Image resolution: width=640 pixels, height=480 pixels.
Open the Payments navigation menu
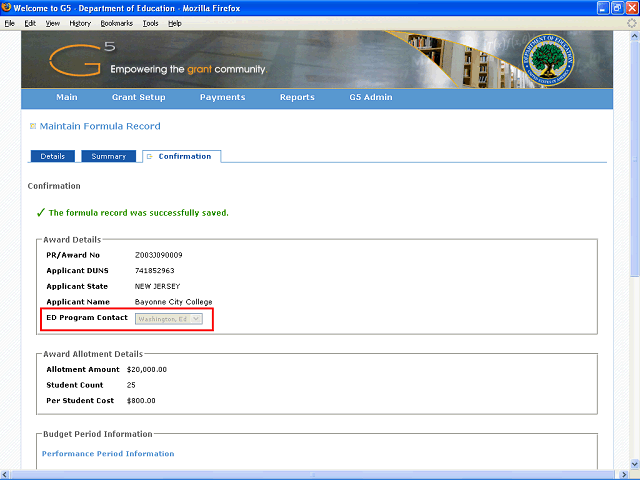[222, 98]
